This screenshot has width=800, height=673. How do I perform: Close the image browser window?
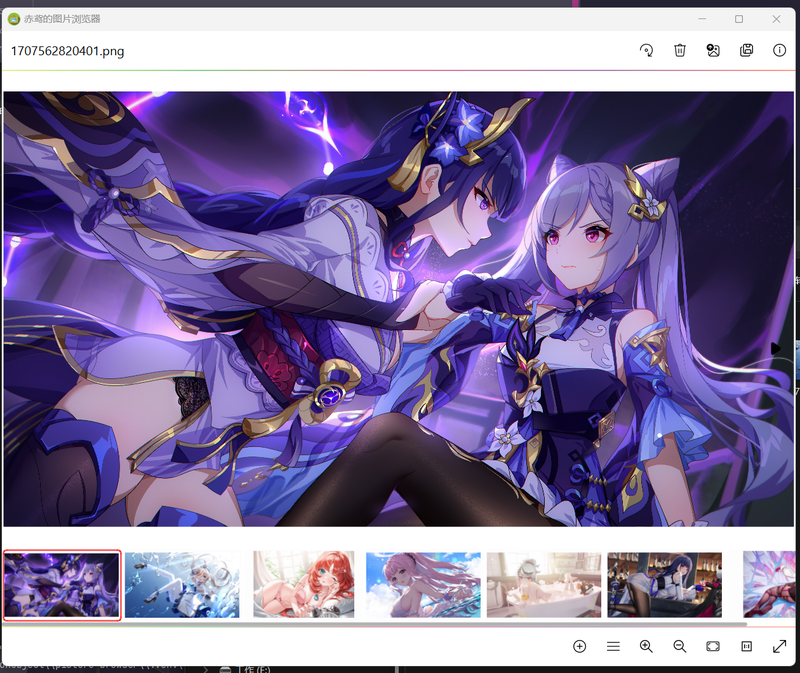[x=776, y=19]
